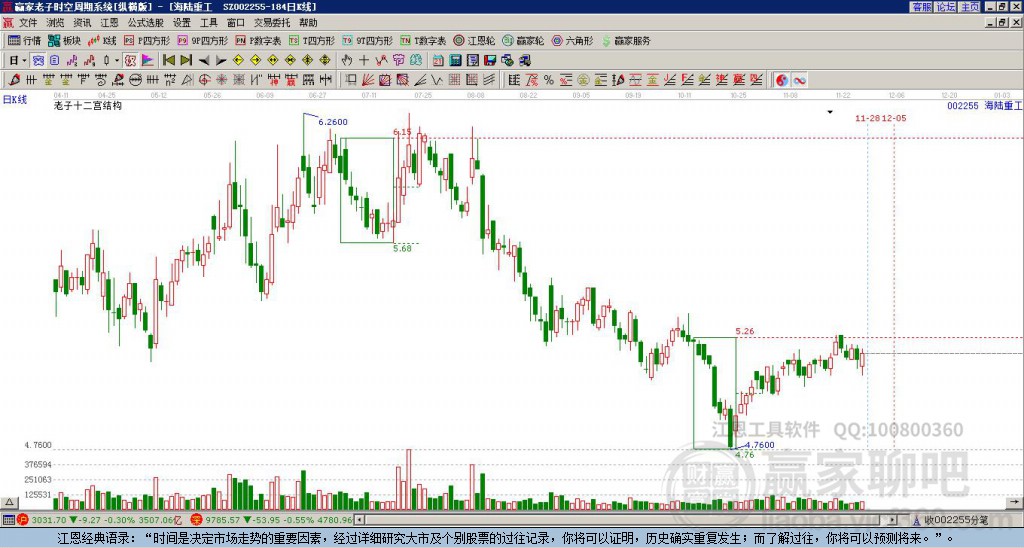This screenshot has height=548, width=1024.
Task: Open the 9P四方形 tool
Action: click(x=202, y=40)
